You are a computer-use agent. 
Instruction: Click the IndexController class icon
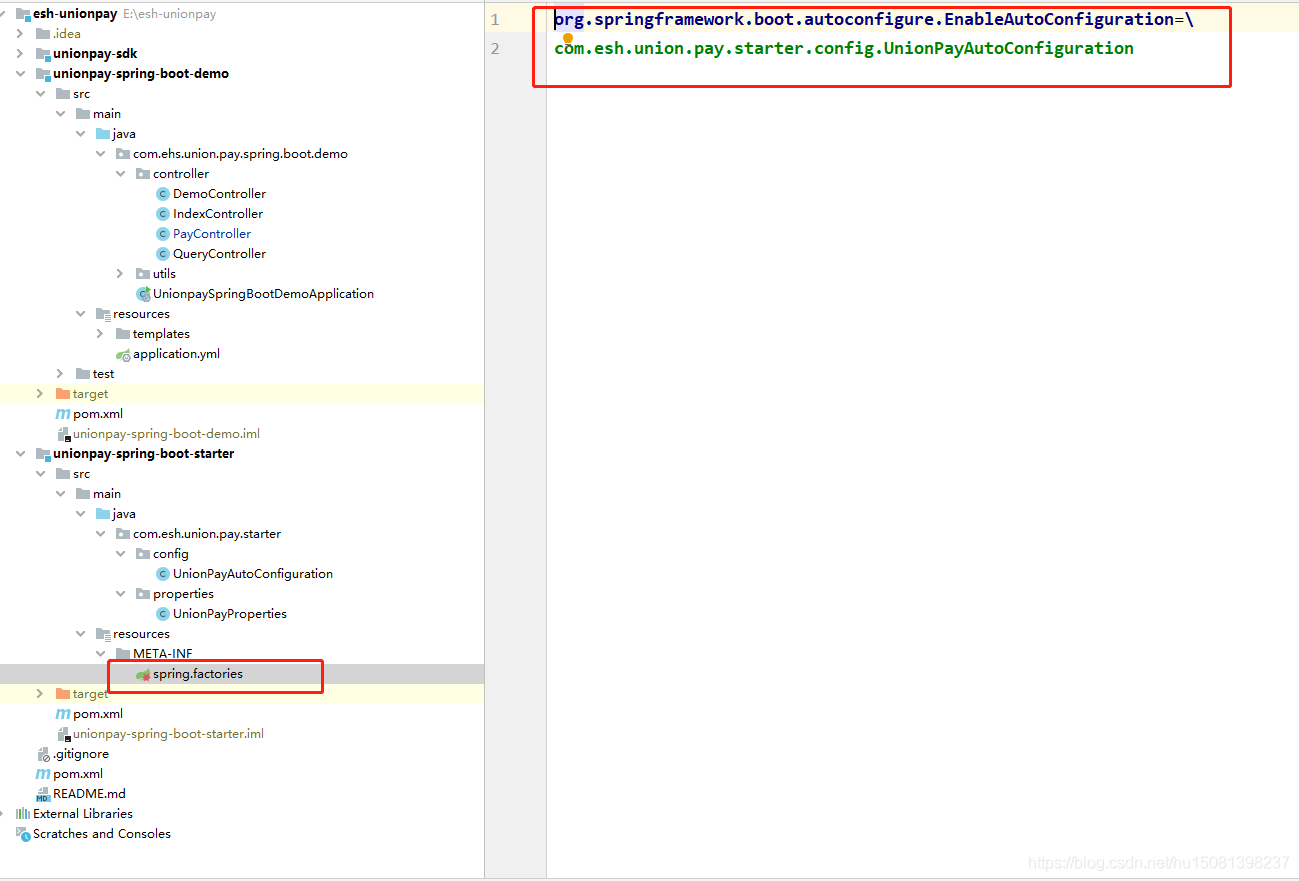point(163,214)
